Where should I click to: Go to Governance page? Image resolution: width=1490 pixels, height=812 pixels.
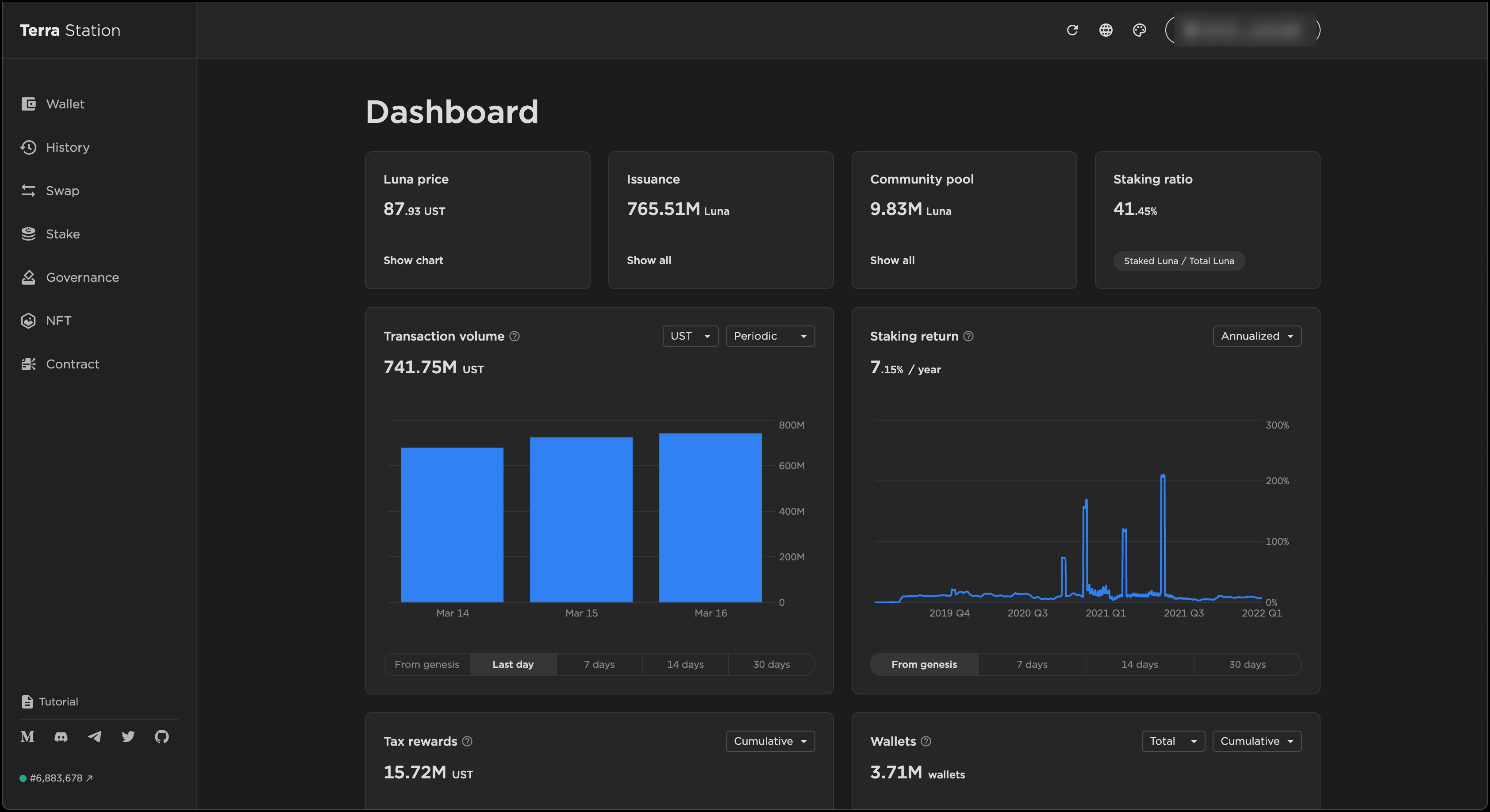pos(83,277)
